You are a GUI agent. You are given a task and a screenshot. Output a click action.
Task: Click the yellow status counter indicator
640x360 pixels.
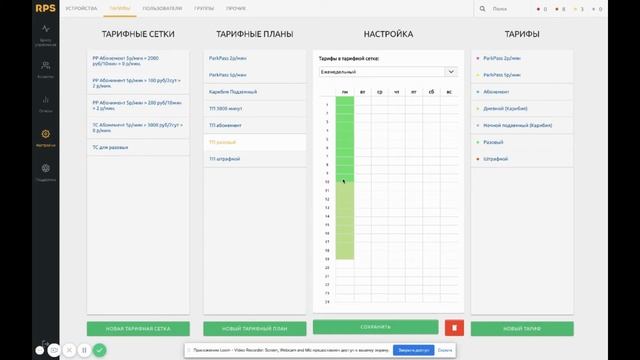pyautogui.click(x=578, y=9)
